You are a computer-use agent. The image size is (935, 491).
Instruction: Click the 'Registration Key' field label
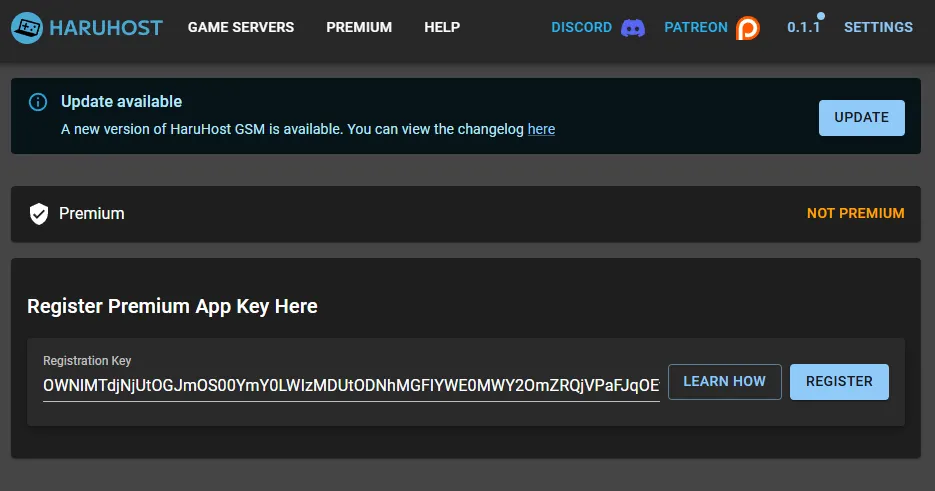[87, 361]
